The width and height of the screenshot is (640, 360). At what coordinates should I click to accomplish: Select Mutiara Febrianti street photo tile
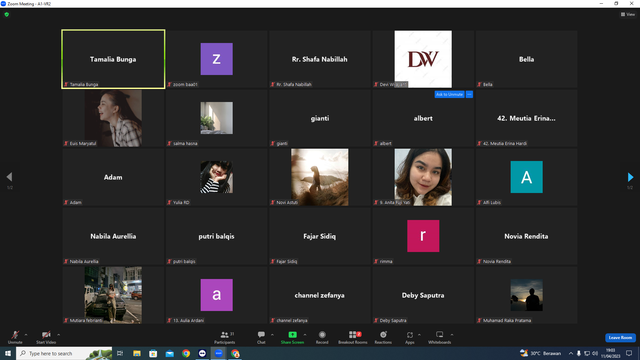[x=113, y=295]
